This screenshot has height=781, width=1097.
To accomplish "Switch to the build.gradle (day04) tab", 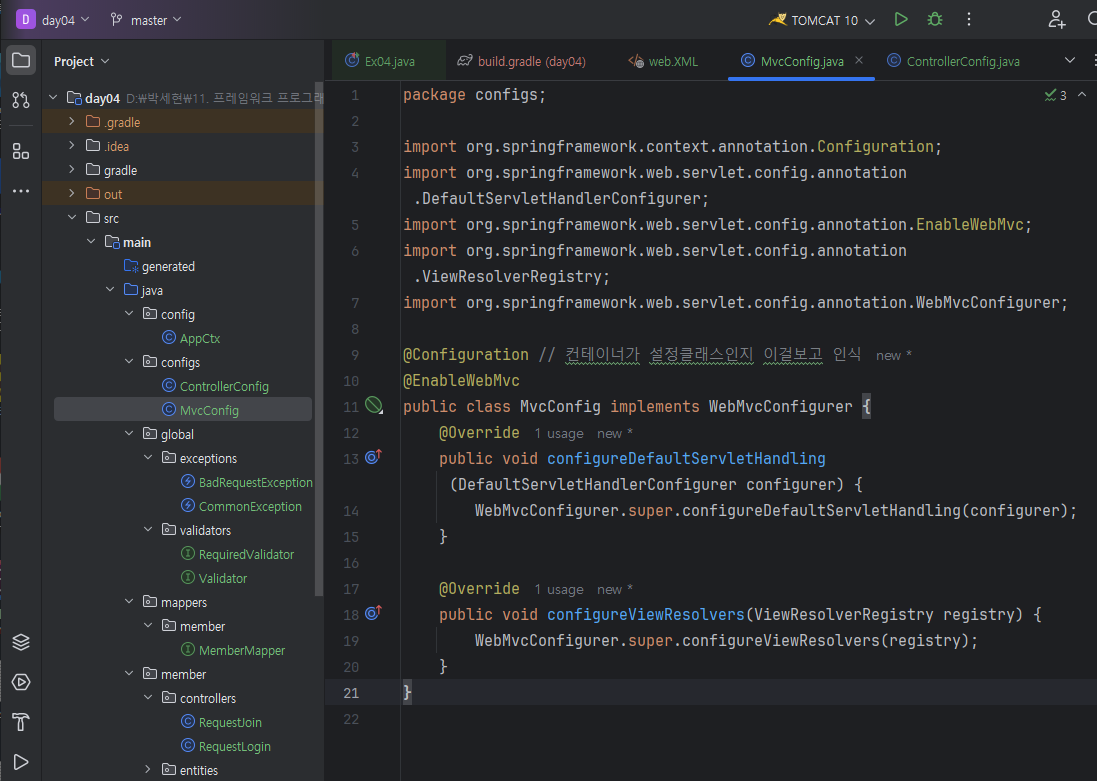I will pyautogui.click(x=531, y=61).
